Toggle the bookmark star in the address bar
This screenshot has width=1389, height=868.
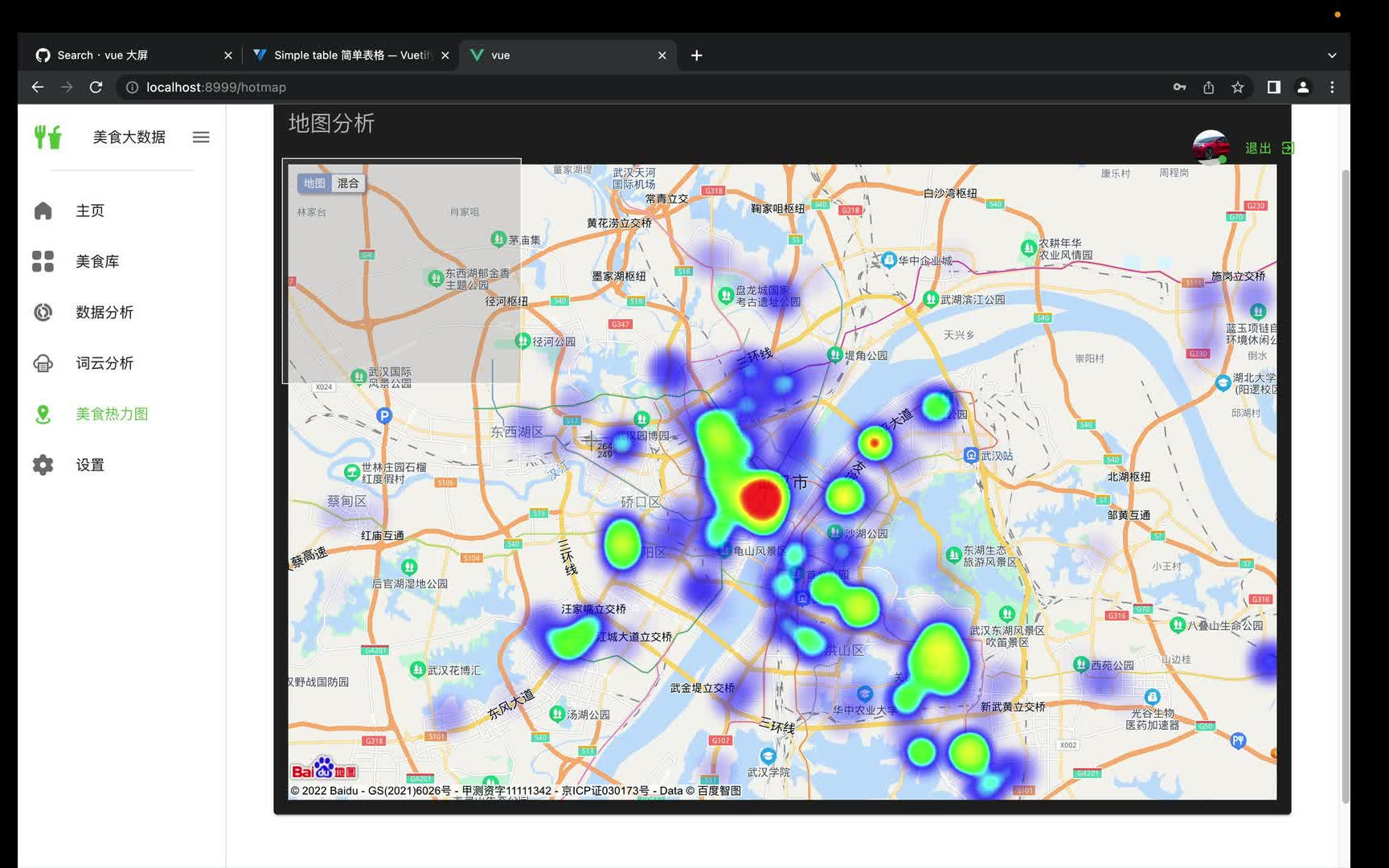(x=1237, y=87)
